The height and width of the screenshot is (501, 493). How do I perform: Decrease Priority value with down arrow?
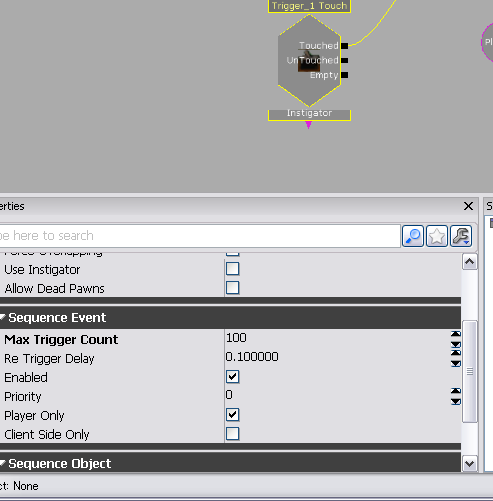[456, 402]
